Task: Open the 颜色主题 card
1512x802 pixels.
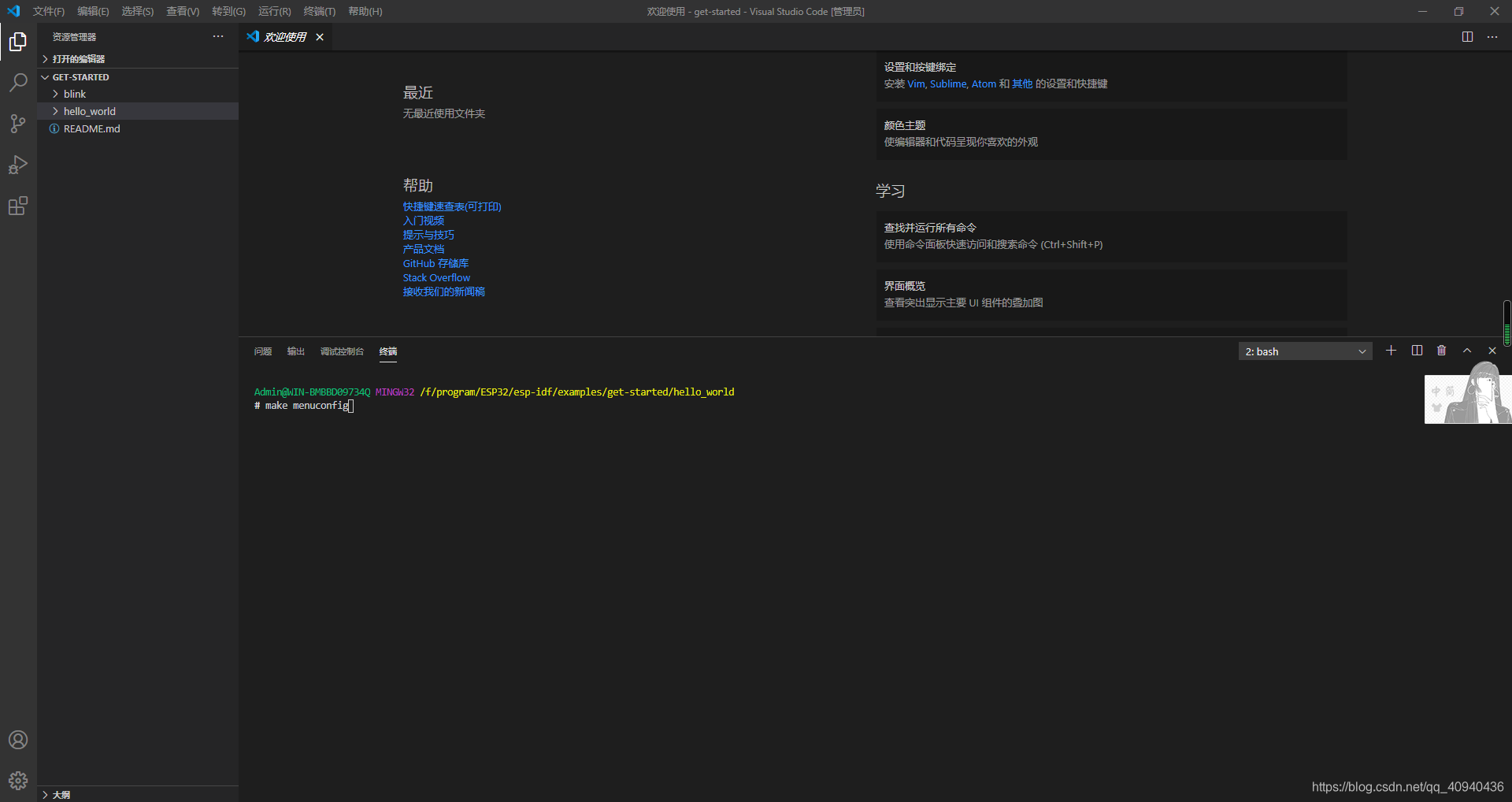Action: pos(1111,134)
